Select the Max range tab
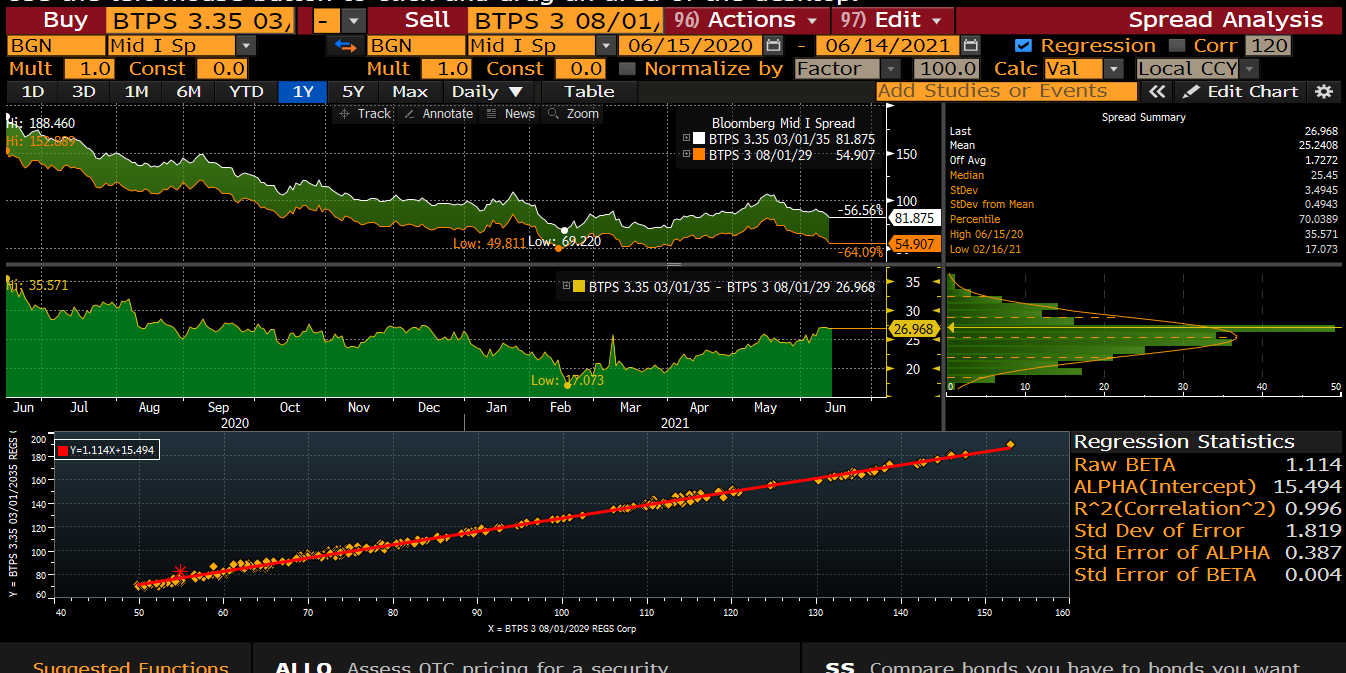This screenshot has height=673, width=1346. (x=410, y=91)
